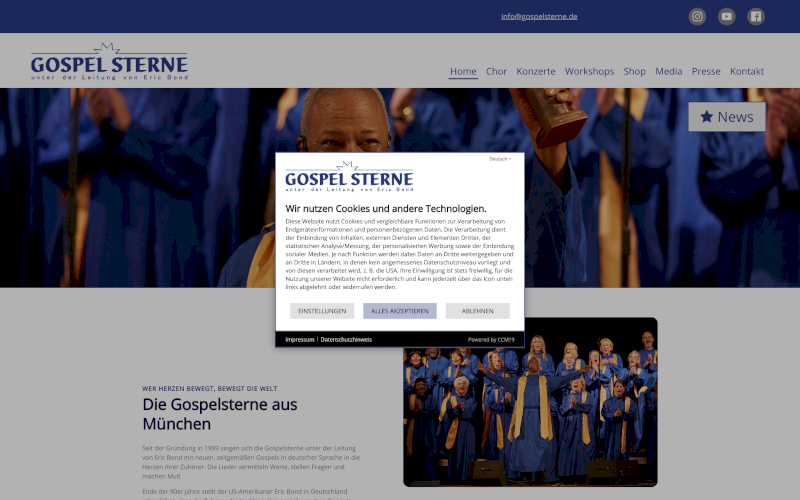Image resolution: width=800 pixels, height=500 pixels.
Task: Open the Instagram social icon
Action: (697, 16)
